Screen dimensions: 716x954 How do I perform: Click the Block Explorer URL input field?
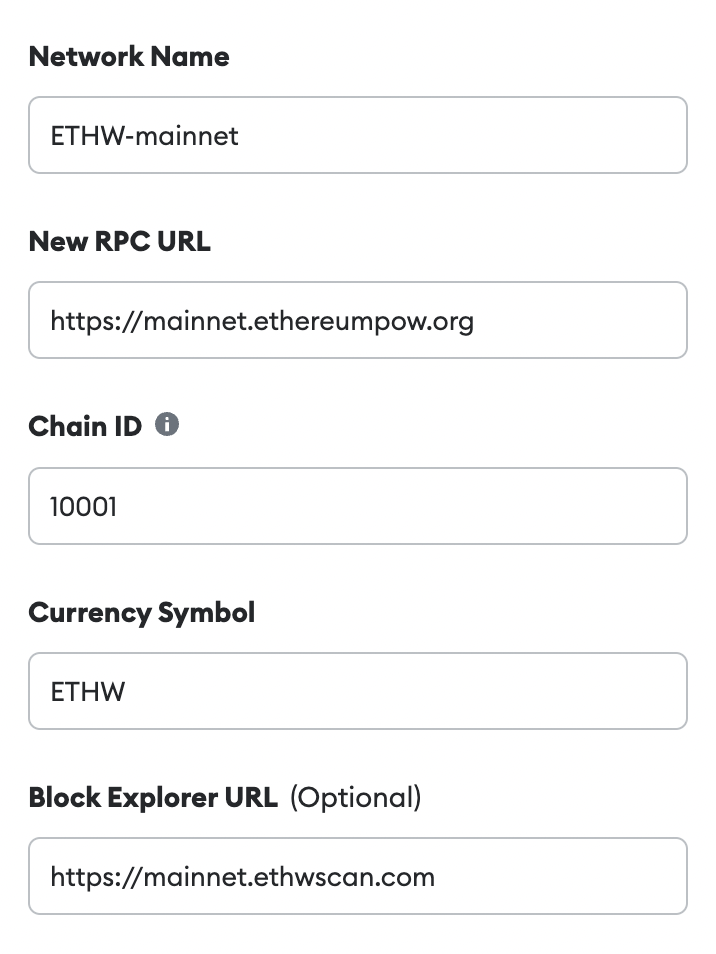point(358,876)
